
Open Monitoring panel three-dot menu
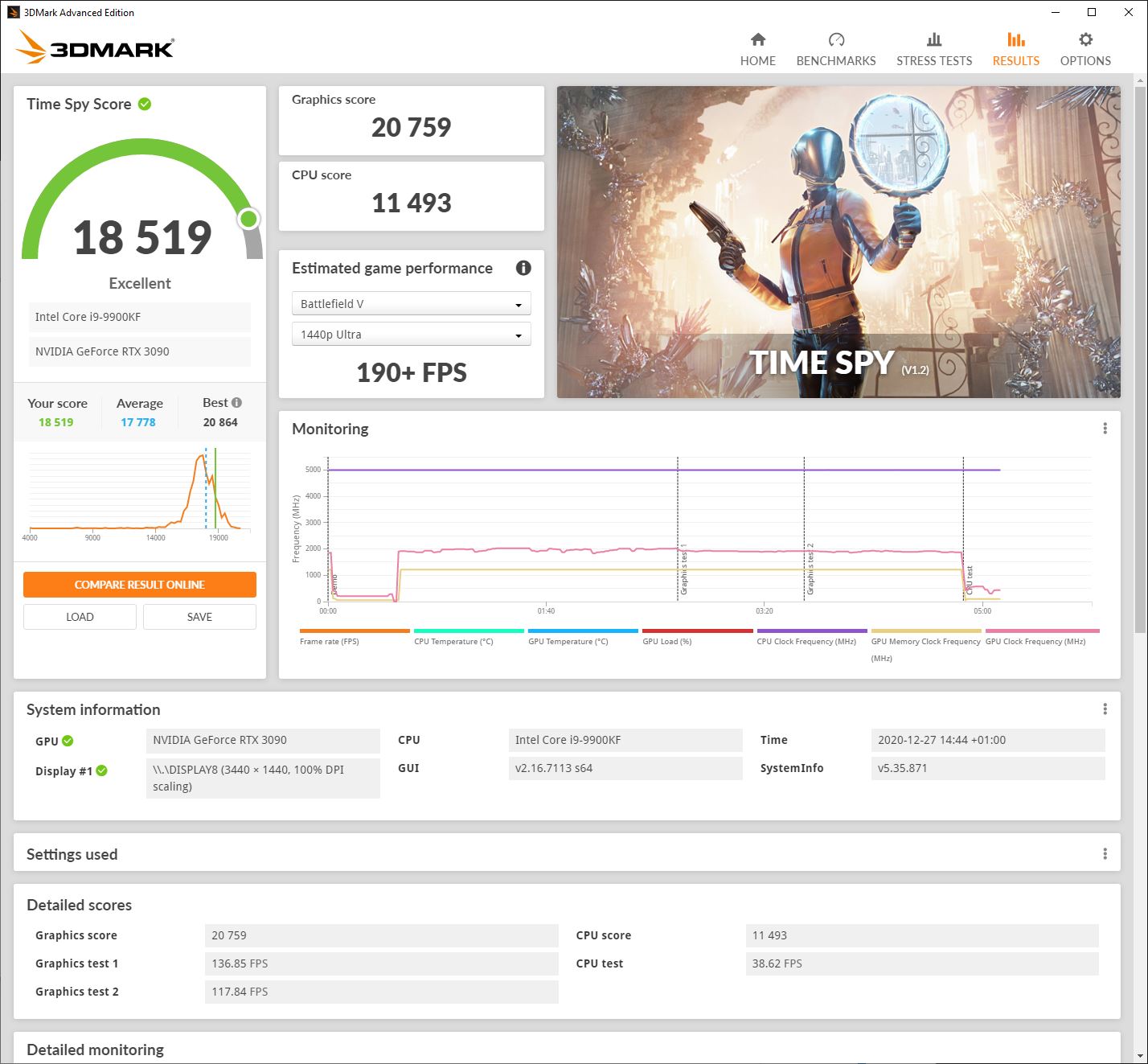(x=1105, y=429)
